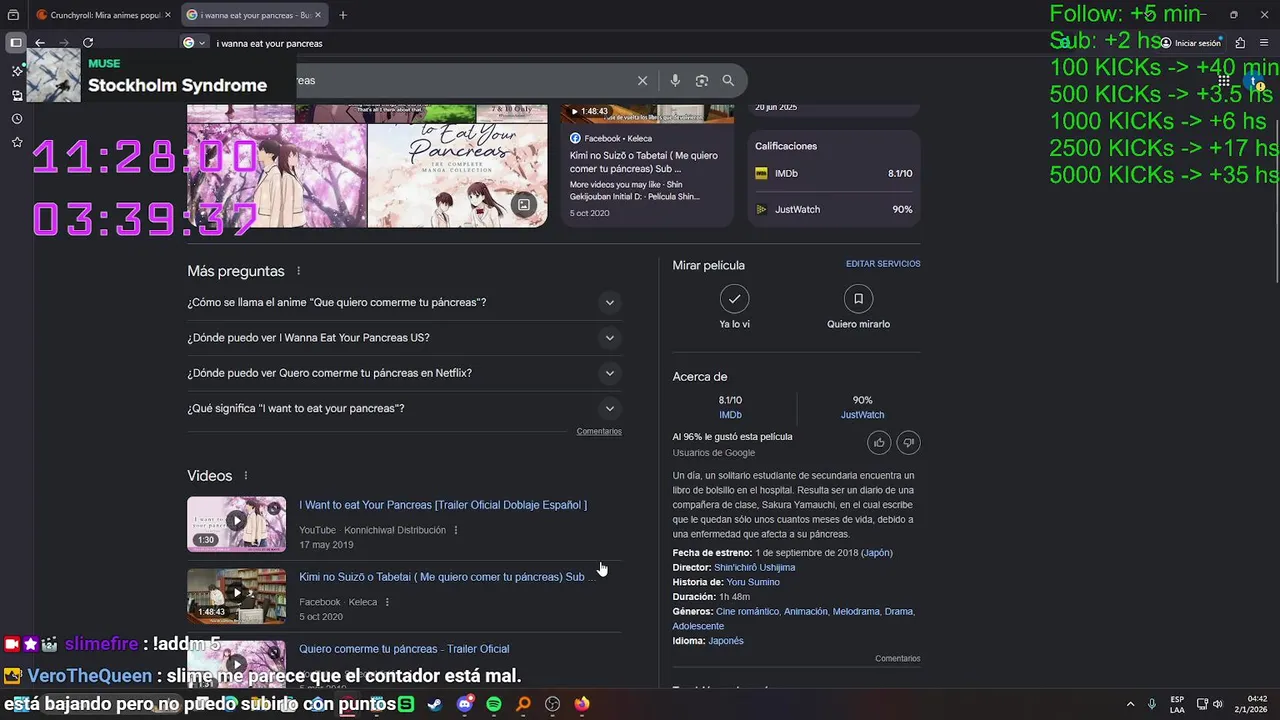Screen dimensions: 1280x720
Task: Open Trailer Oficial Doblaje Español video link
Action: pyautogui.click(x=443, y=505)
